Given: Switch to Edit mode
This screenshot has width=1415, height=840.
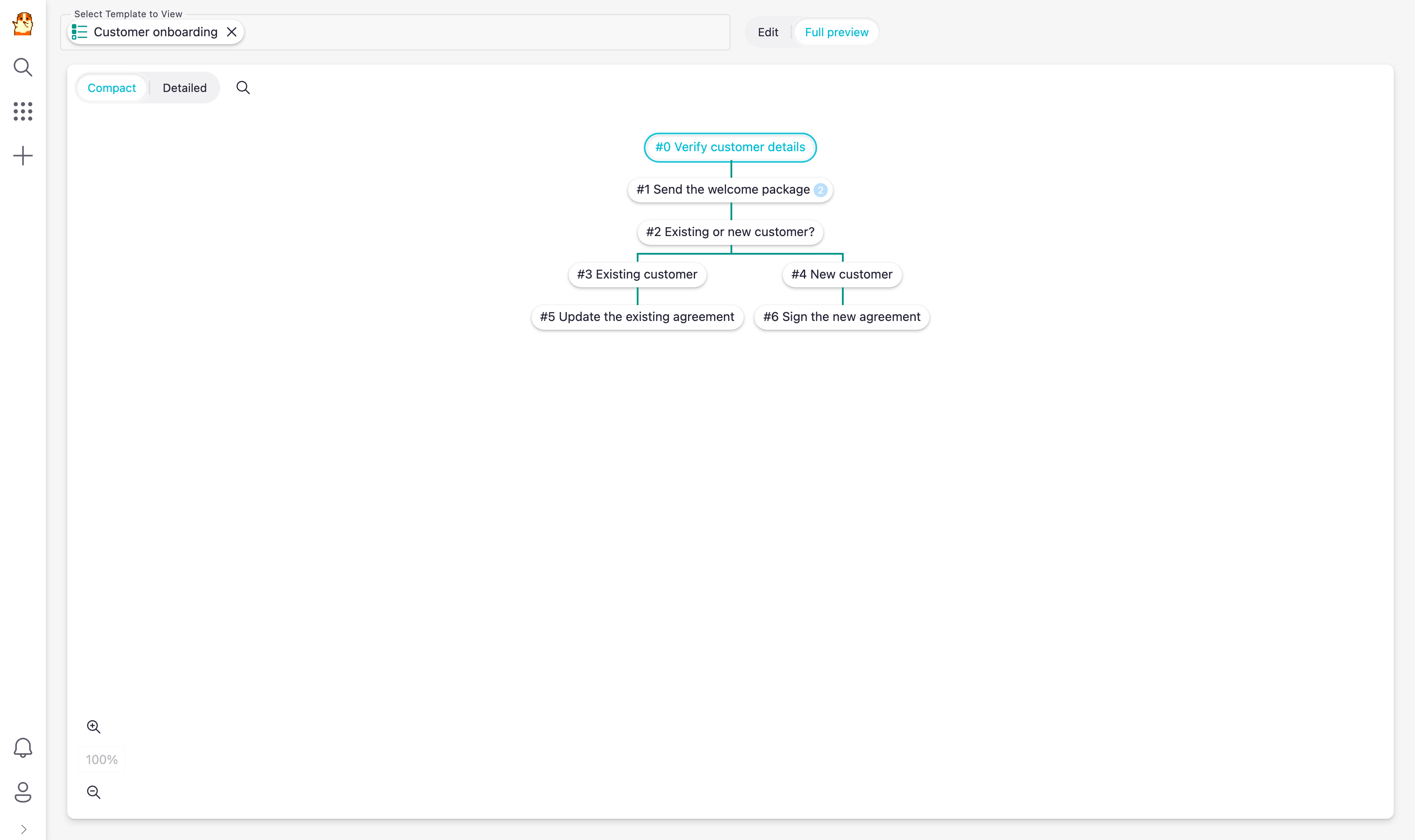Looking at the screenshot, I should pyautogui.click(x=768, y=32).
